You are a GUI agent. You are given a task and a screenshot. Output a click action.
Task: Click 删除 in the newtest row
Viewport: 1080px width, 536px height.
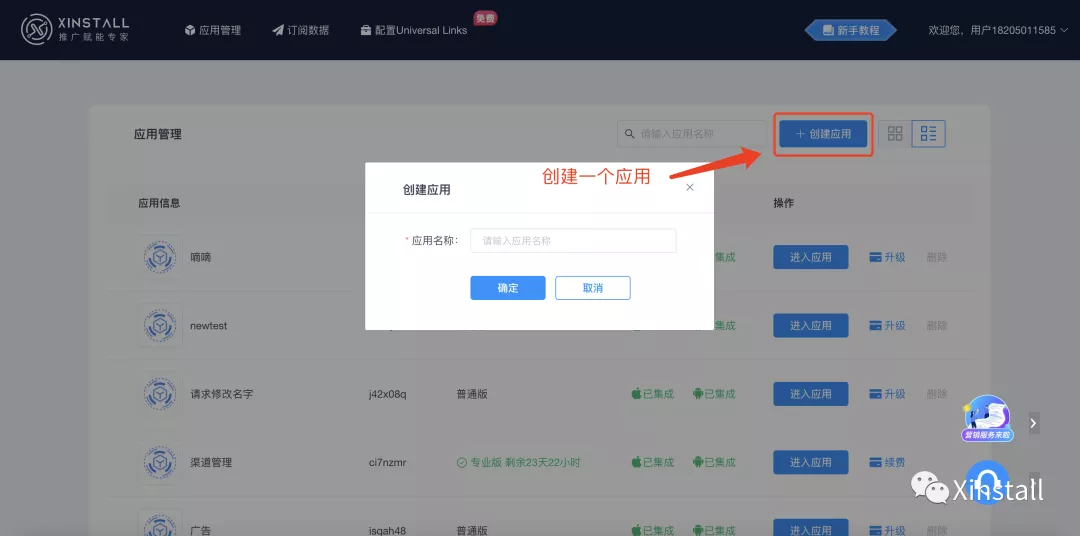[937, 325]
